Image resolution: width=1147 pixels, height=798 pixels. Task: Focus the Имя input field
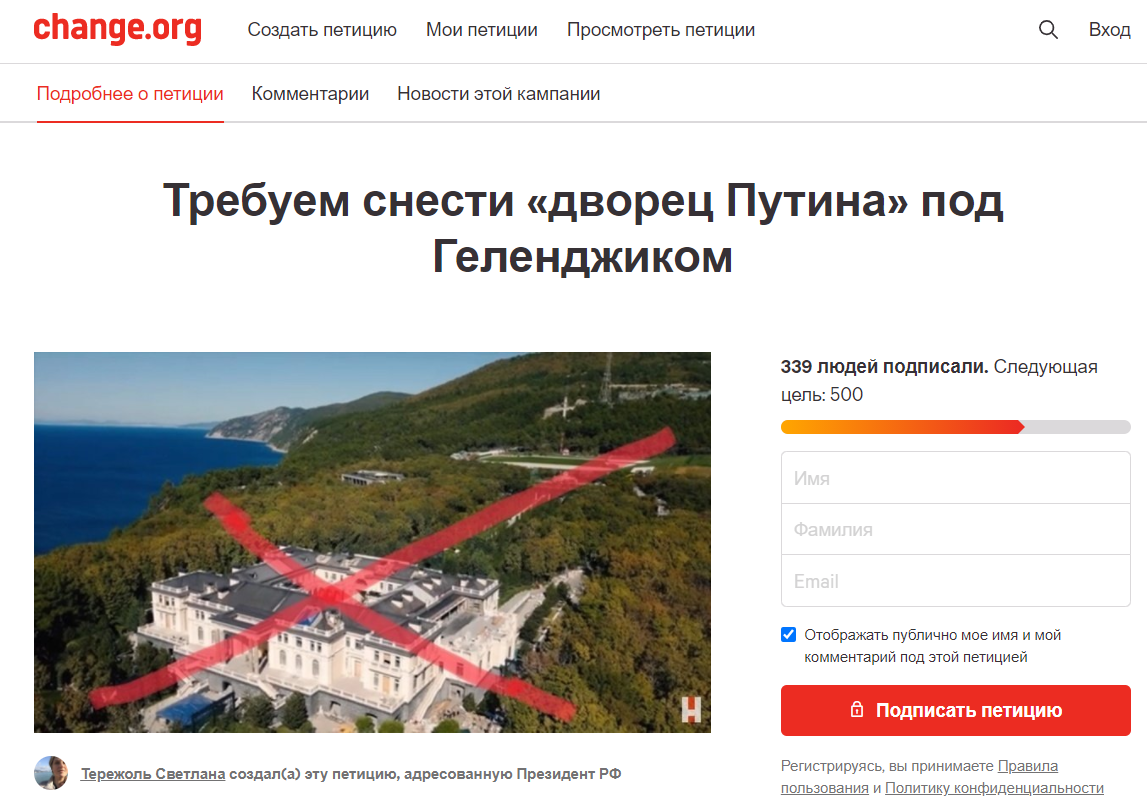pyautogui.click(x=955, y=478)
